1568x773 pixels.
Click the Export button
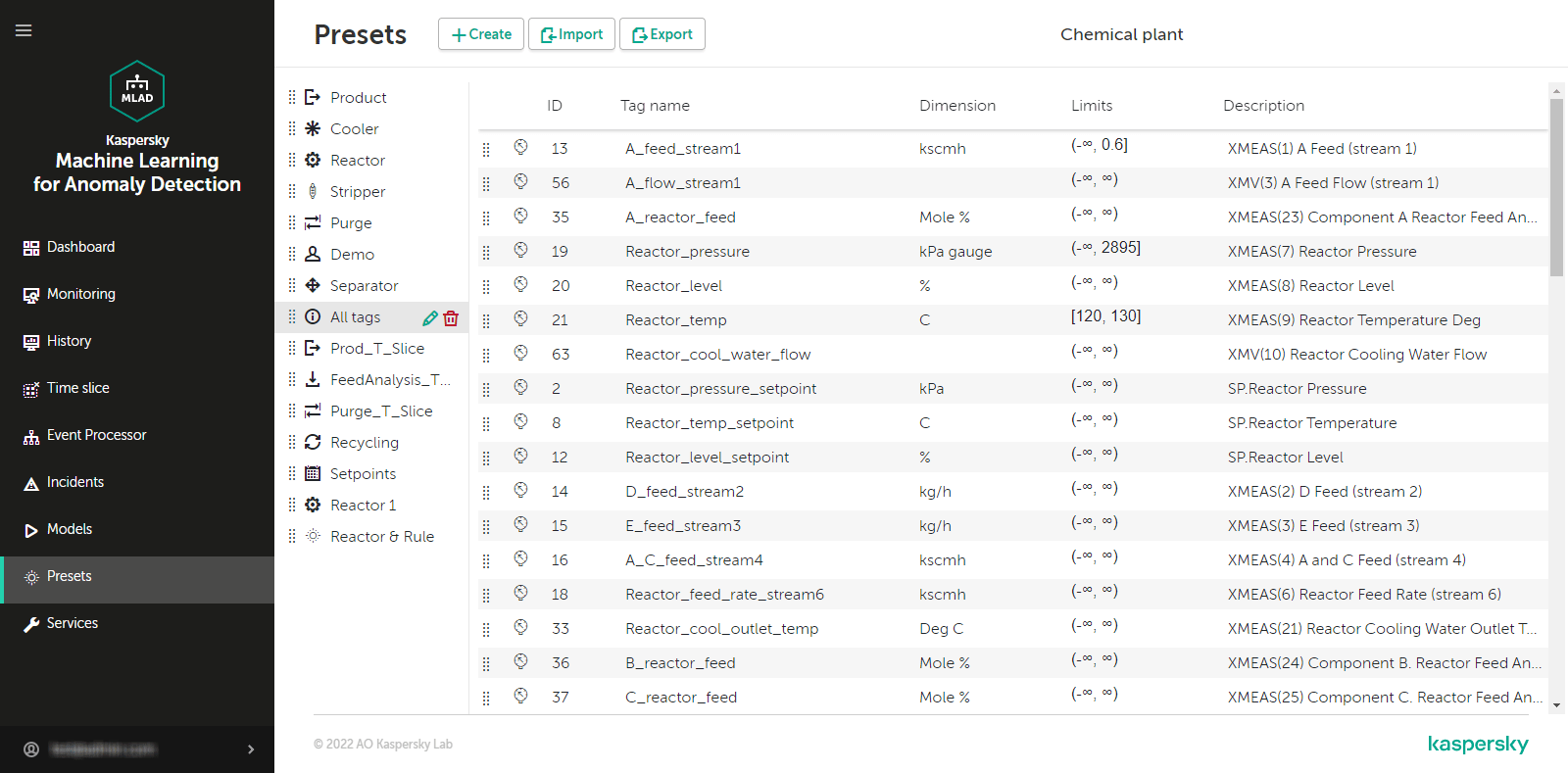coord(662,34)
